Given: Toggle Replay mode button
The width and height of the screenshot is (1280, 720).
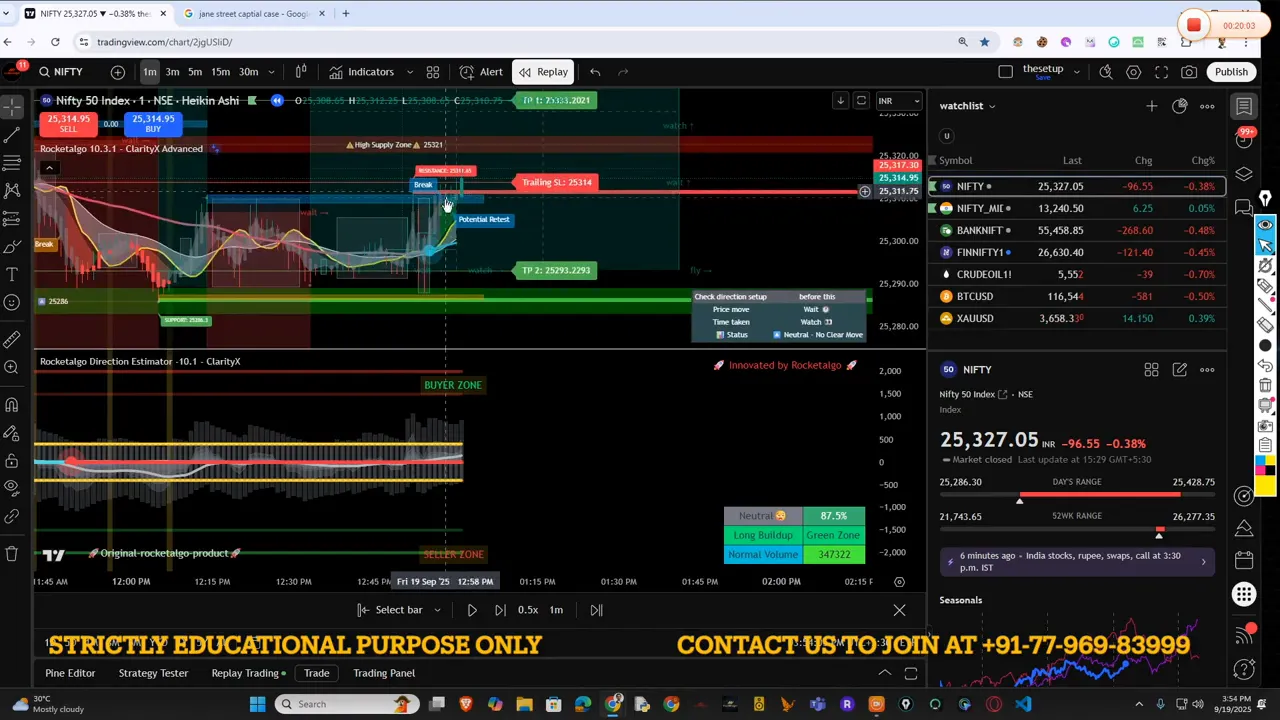Looking at the screenshot, I should [543, 72].
